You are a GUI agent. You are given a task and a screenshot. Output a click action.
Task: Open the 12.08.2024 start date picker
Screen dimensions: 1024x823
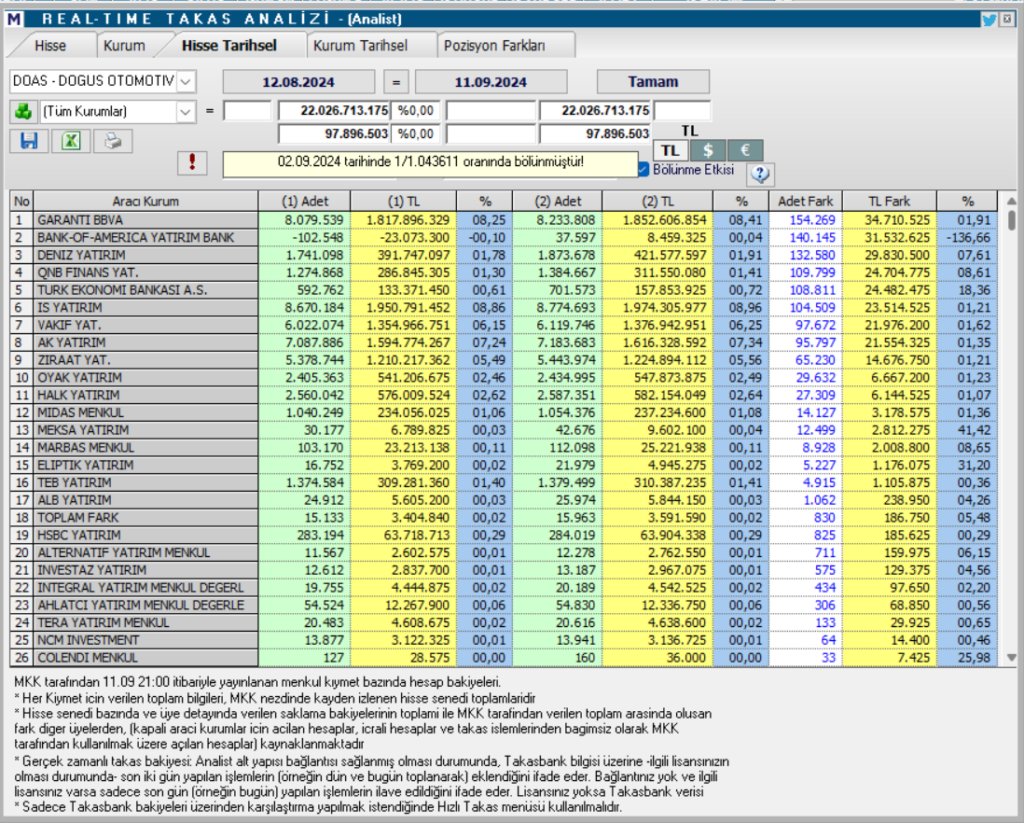click(298, 82)
